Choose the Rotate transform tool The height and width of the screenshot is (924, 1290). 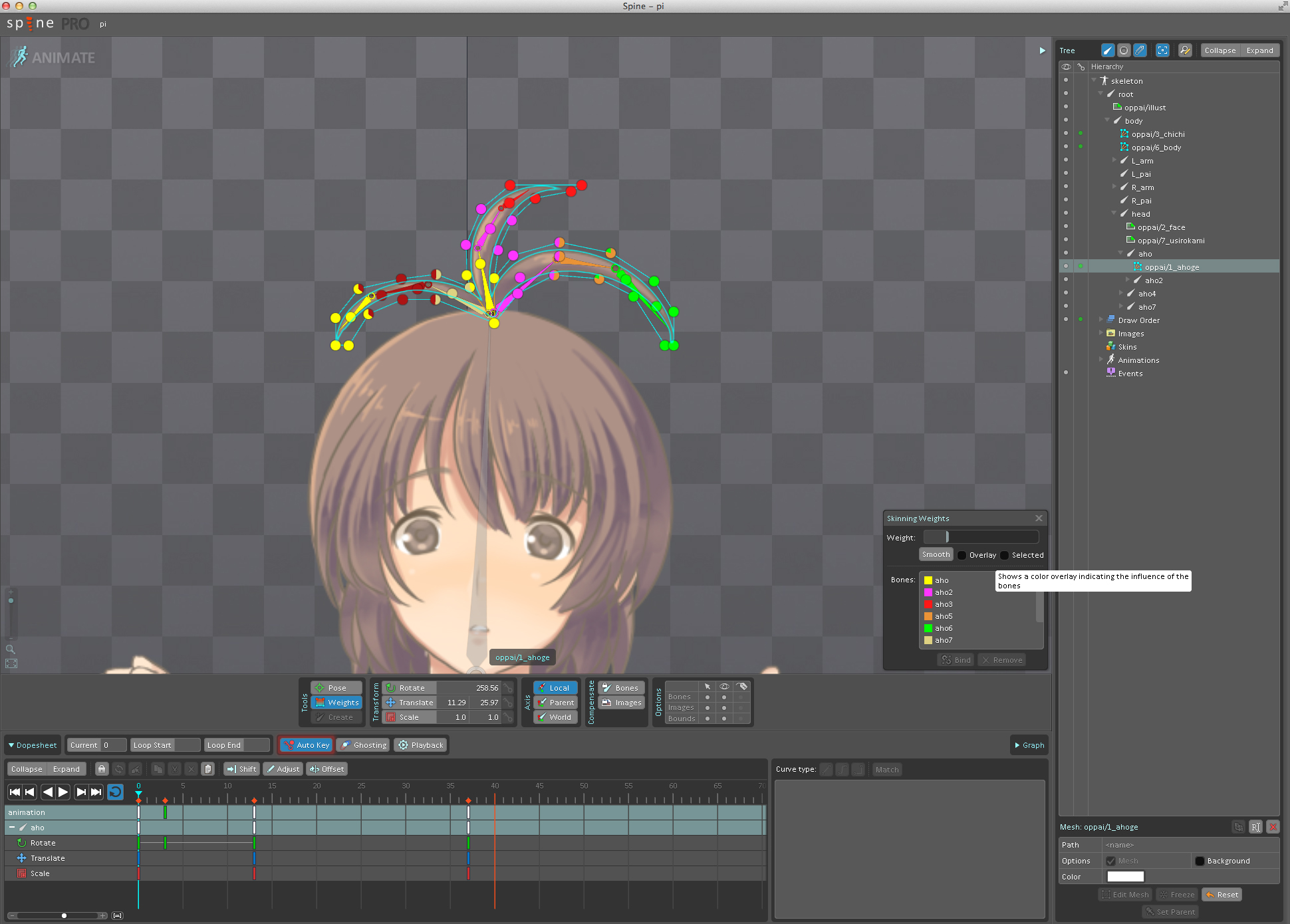[410, 688]
